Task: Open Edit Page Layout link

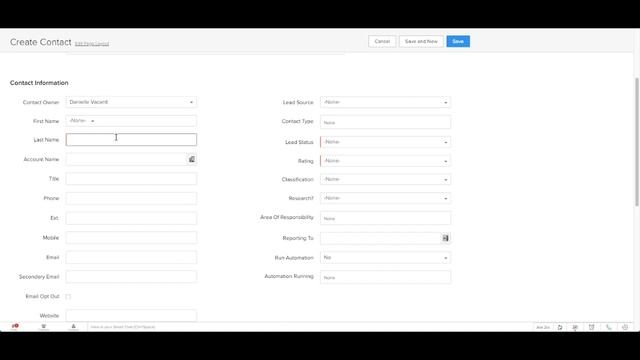Action: (x=92, y=44)
